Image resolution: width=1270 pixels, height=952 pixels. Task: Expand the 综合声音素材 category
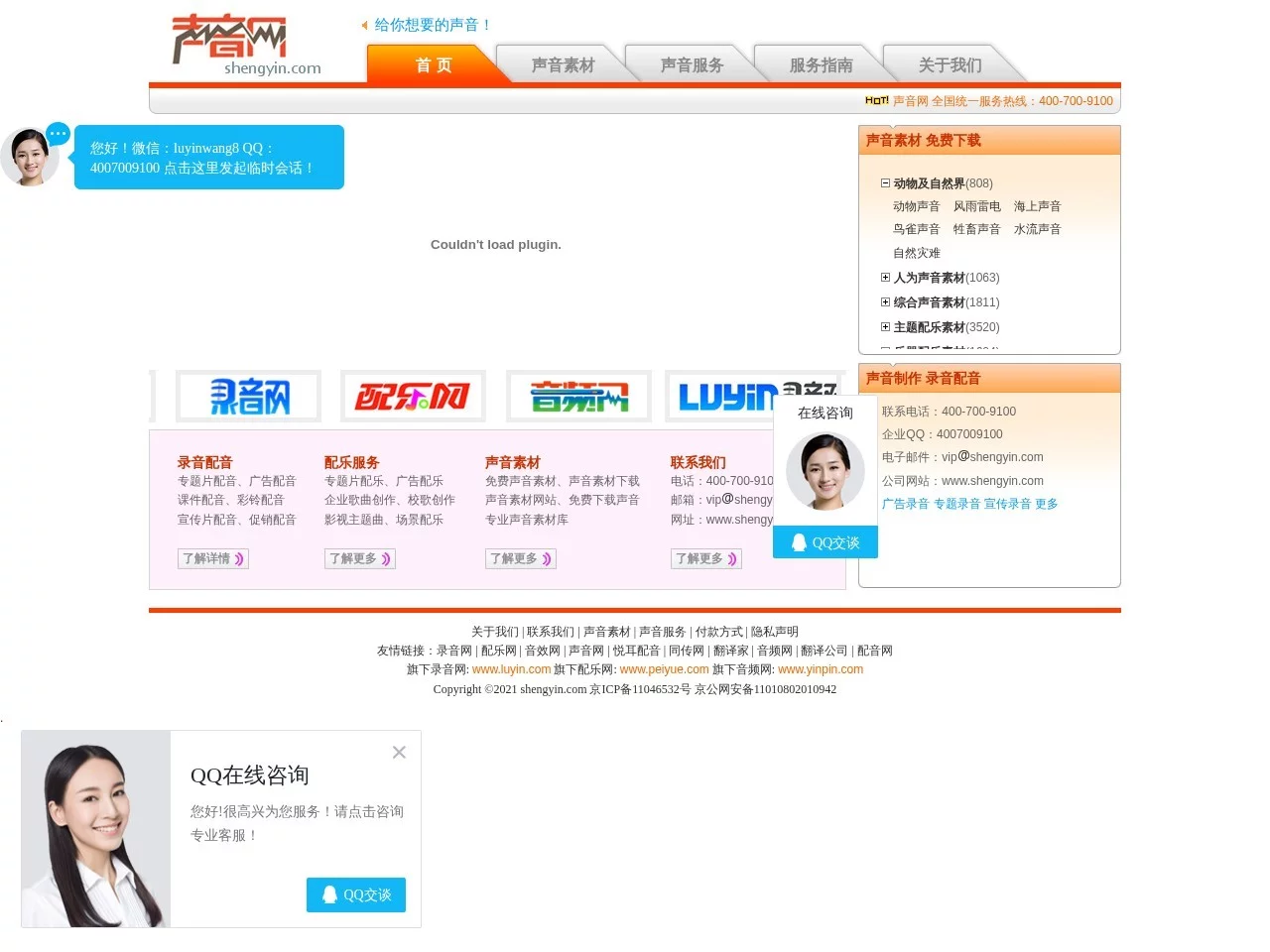(885, 302)
